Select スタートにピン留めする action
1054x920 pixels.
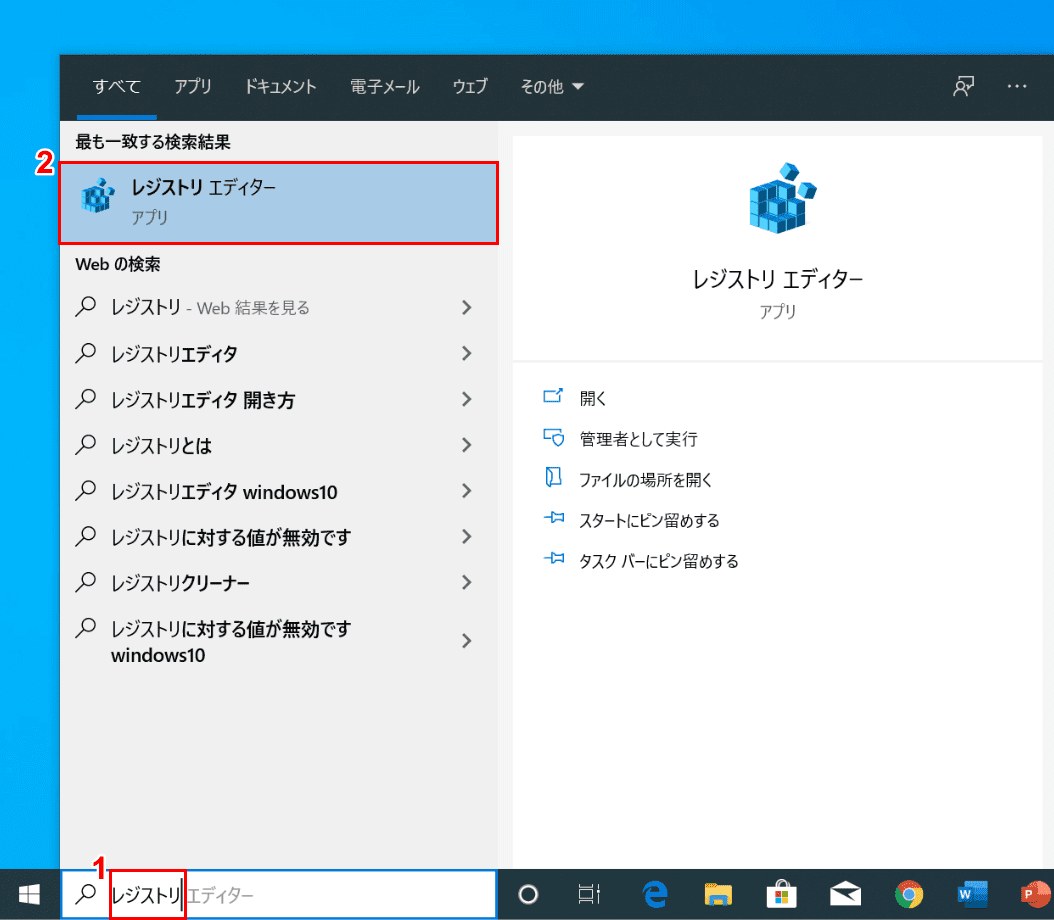pyautogui.click(x=649, y=520)
